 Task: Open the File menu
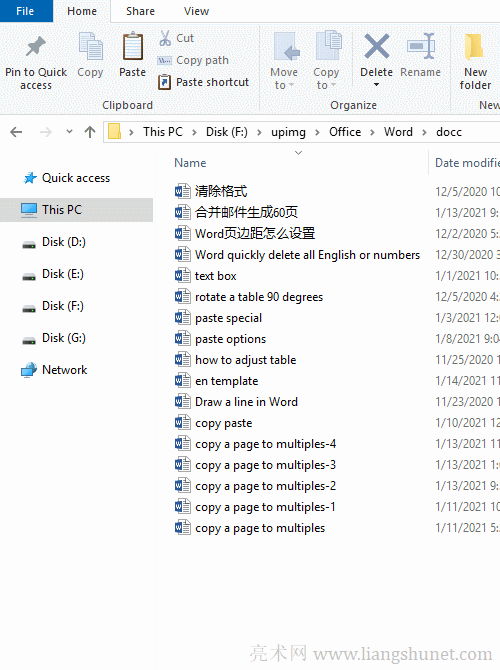[x=26, y=11]
